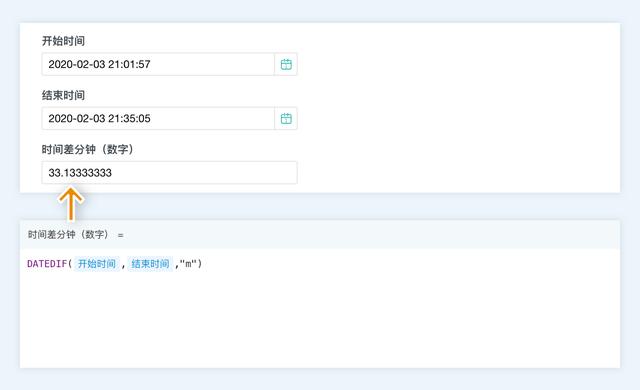Select the 开始时间 token in formula
This screenshot has height=390, width=640.
97,264
